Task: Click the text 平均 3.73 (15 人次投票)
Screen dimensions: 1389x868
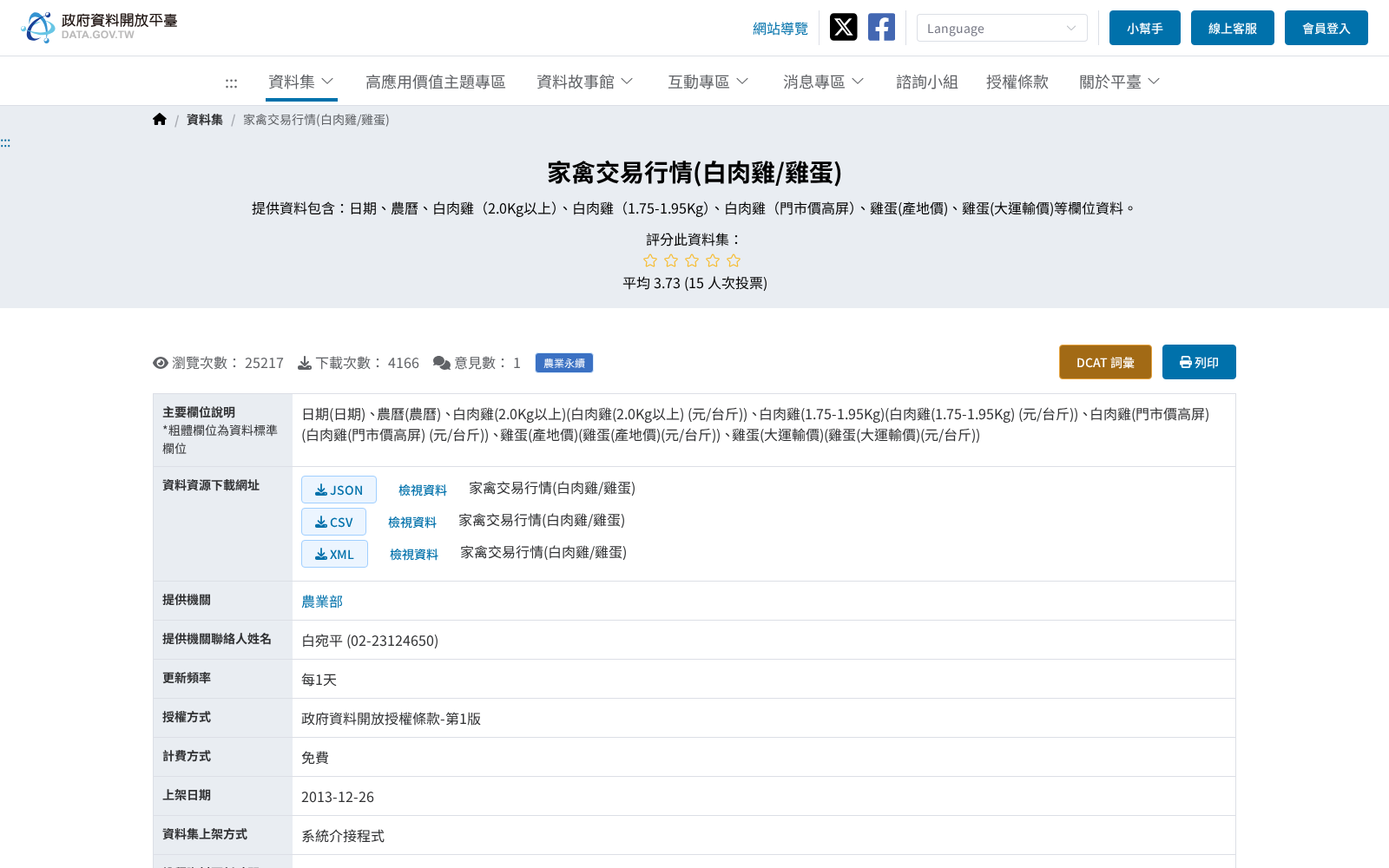Action: [694, 283]
